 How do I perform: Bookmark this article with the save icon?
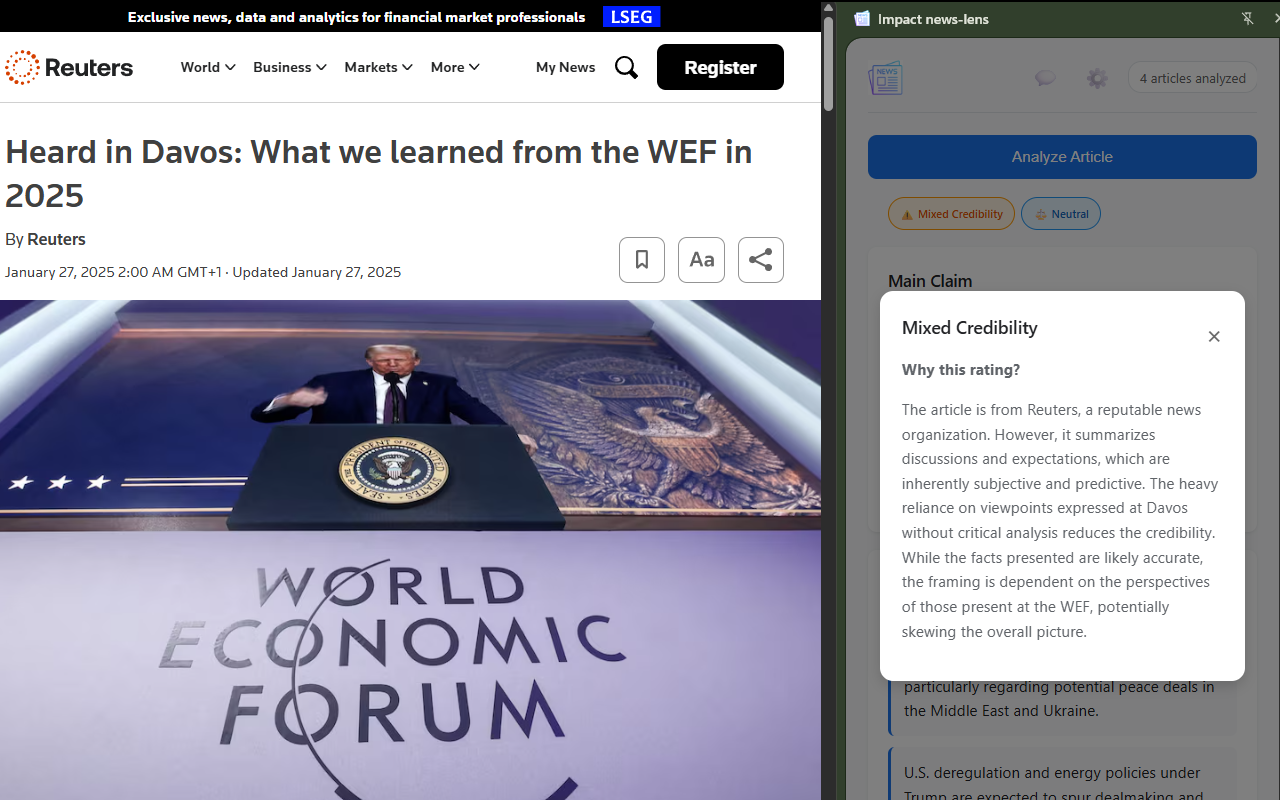coord(642,260)
